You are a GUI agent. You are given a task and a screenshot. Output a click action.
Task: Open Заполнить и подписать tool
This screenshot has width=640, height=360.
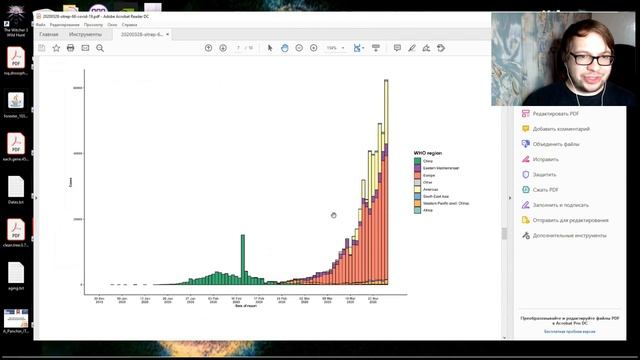coord(555,205)
